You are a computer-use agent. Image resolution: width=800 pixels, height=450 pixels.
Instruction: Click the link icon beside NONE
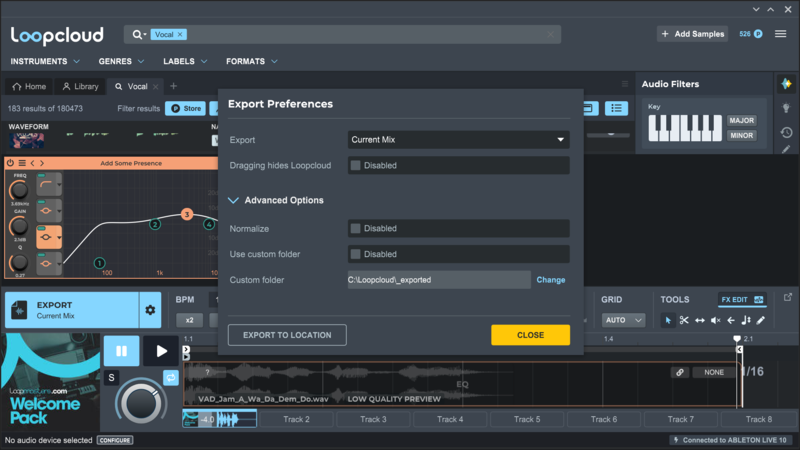click(x=680, y=372)
